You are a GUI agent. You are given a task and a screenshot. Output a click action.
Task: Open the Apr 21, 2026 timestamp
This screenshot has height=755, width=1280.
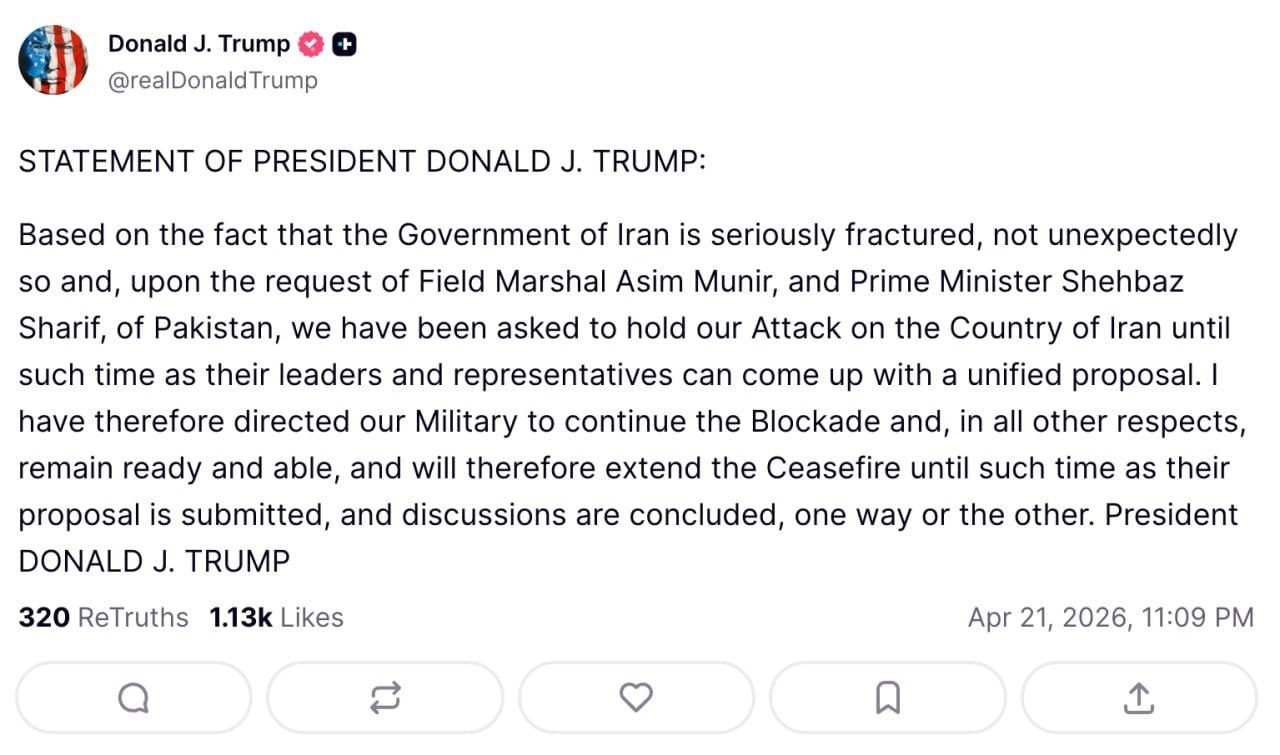1110,618
